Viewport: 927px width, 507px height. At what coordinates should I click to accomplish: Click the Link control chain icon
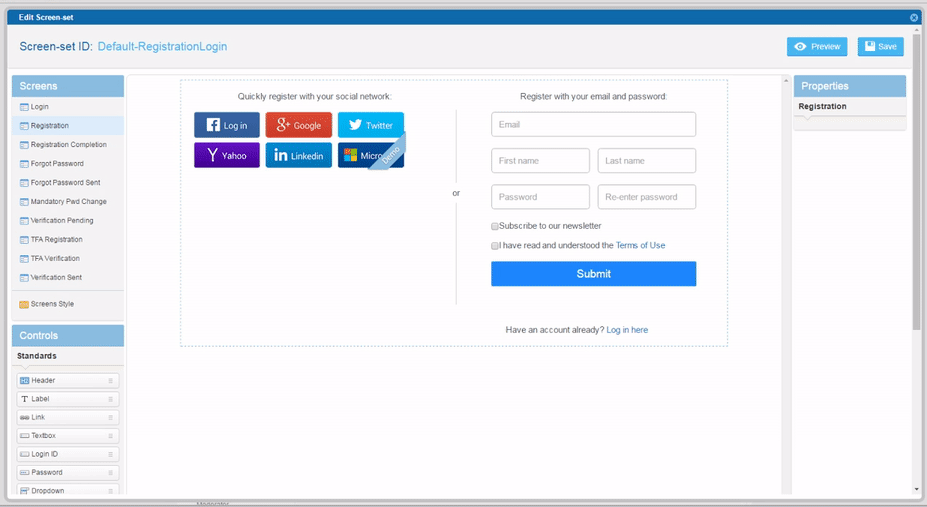pos(24,417)
